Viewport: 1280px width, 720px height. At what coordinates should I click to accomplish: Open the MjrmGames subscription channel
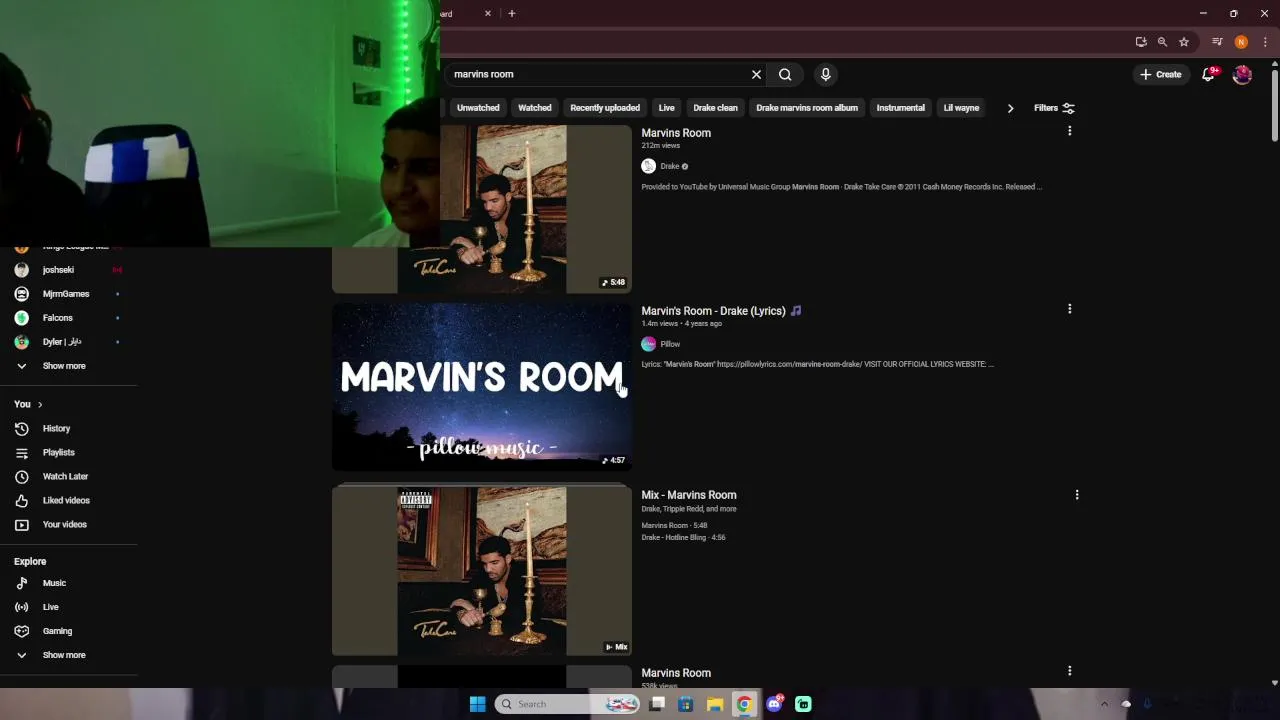(68, 294)
